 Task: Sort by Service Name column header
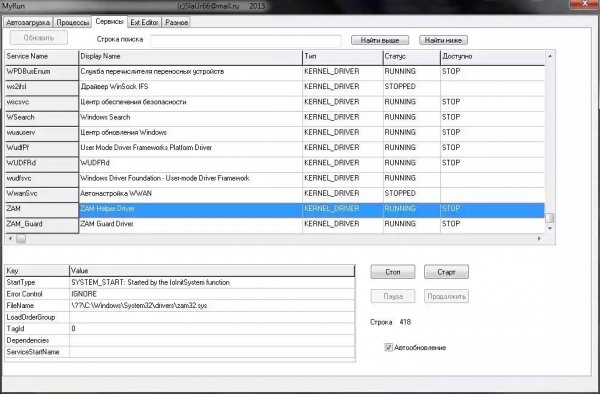click(x=41, y=57)
